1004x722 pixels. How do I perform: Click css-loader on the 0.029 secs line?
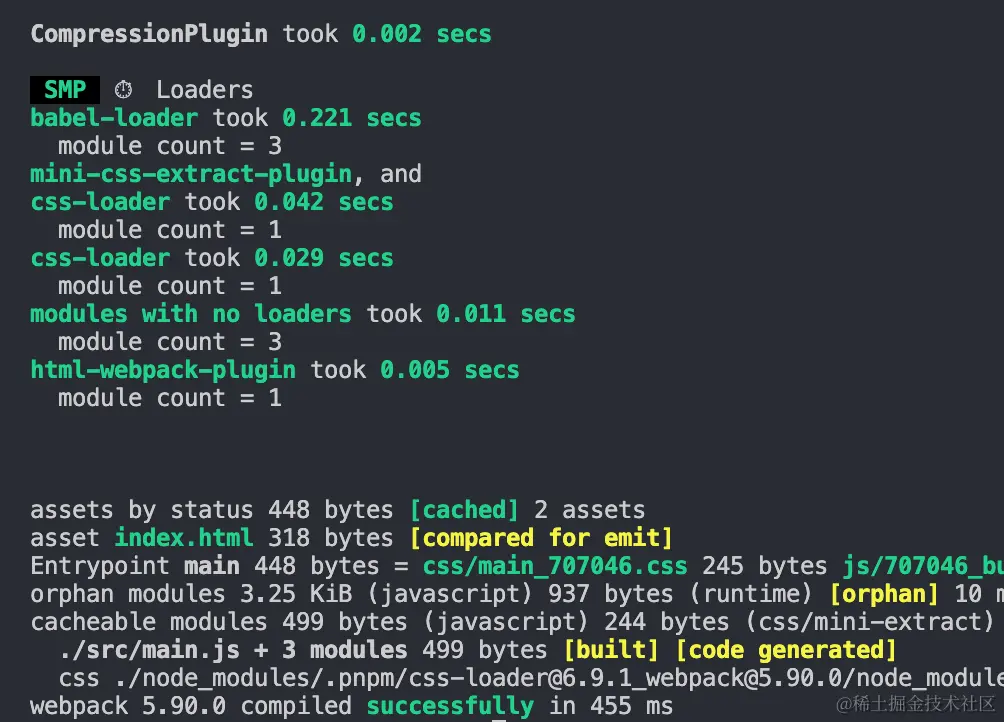pos(100,258)
